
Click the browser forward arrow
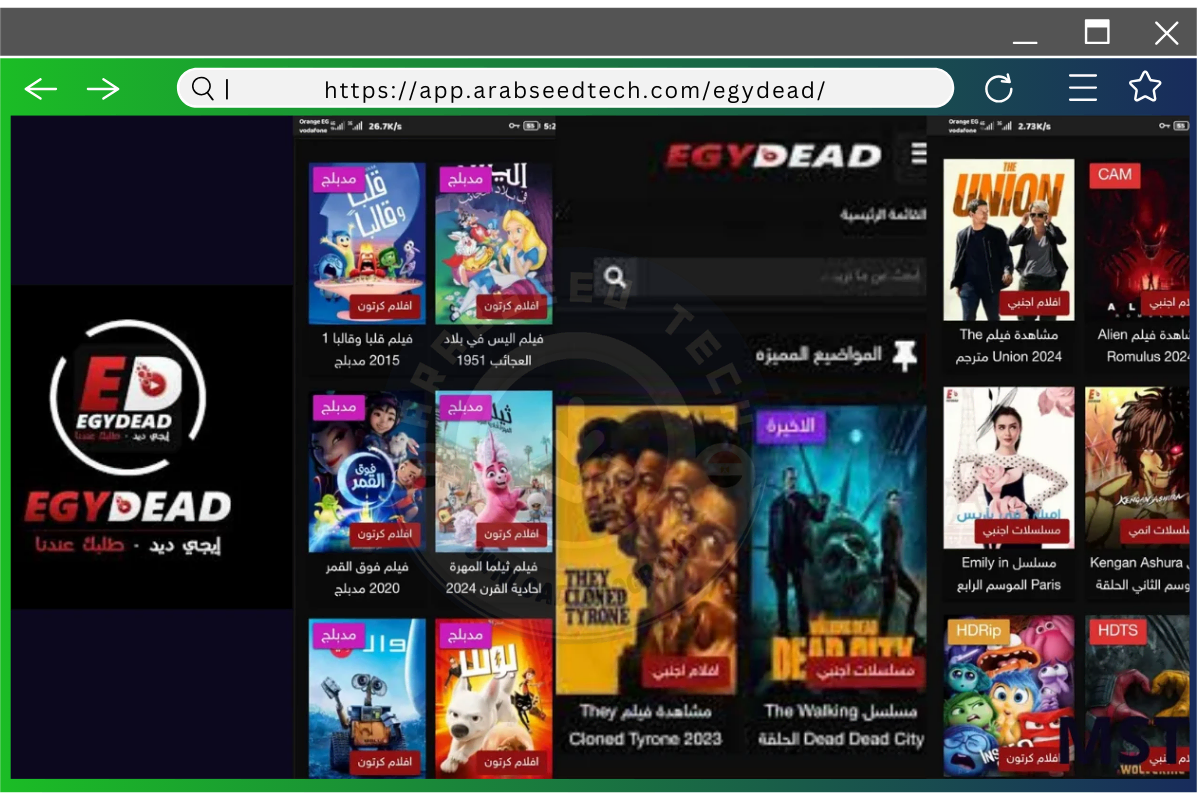[x=102, y=89]
